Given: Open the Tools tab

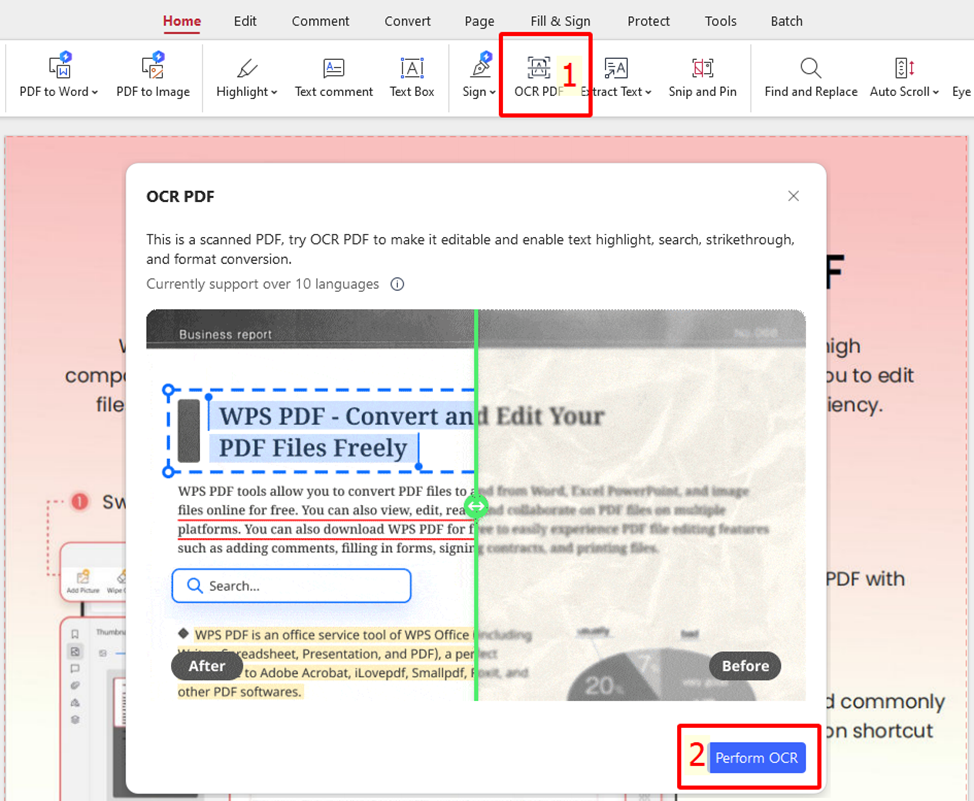Looking at the screenshot, I should [721, 21].
